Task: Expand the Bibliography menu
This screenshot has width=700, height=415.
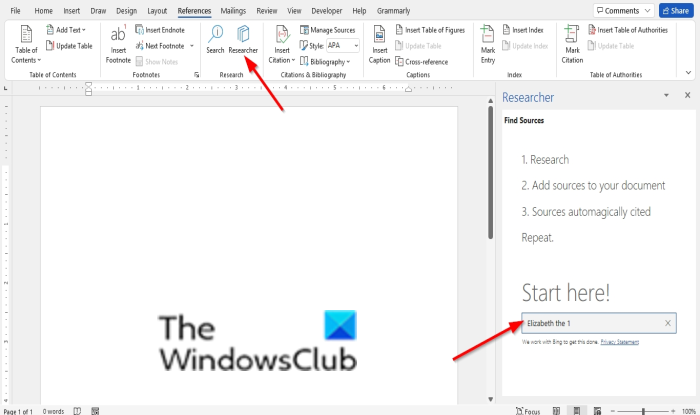Action: (325, 62)
